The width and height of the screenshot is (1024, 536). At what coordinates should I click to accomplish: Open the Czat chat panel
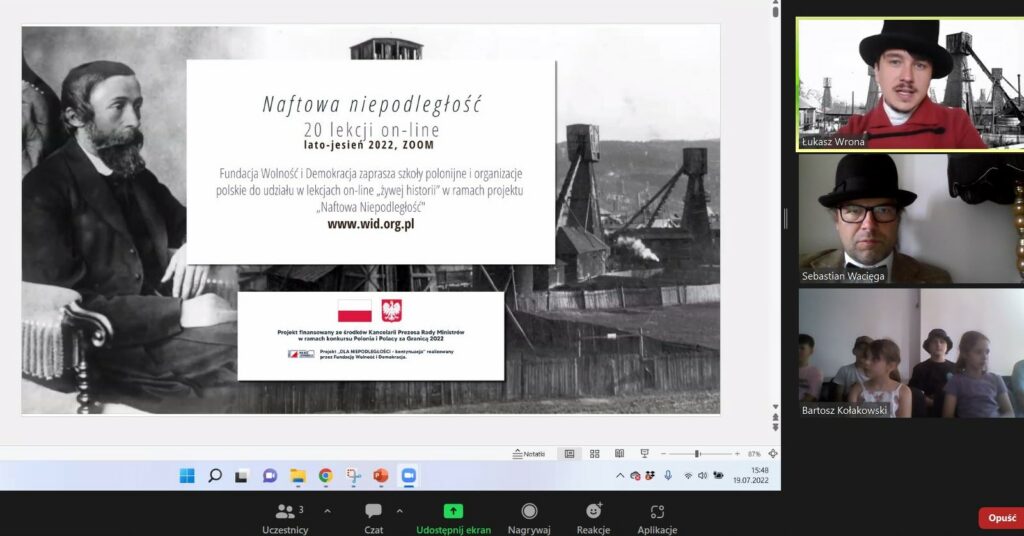pyautogui.click(x=373, y=517)
